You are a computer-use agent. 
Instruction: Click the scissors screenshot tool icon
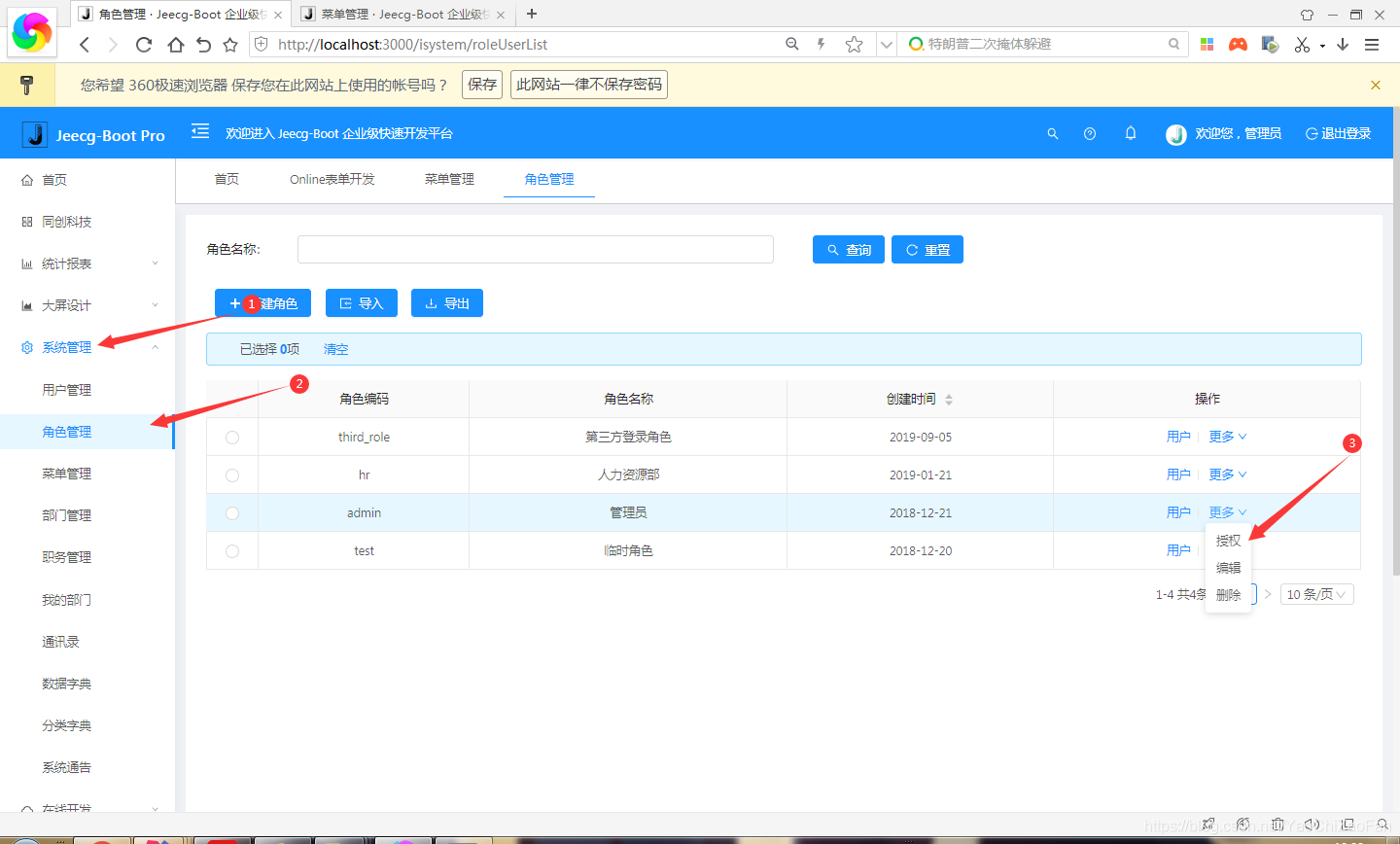tap(1302, 45)
